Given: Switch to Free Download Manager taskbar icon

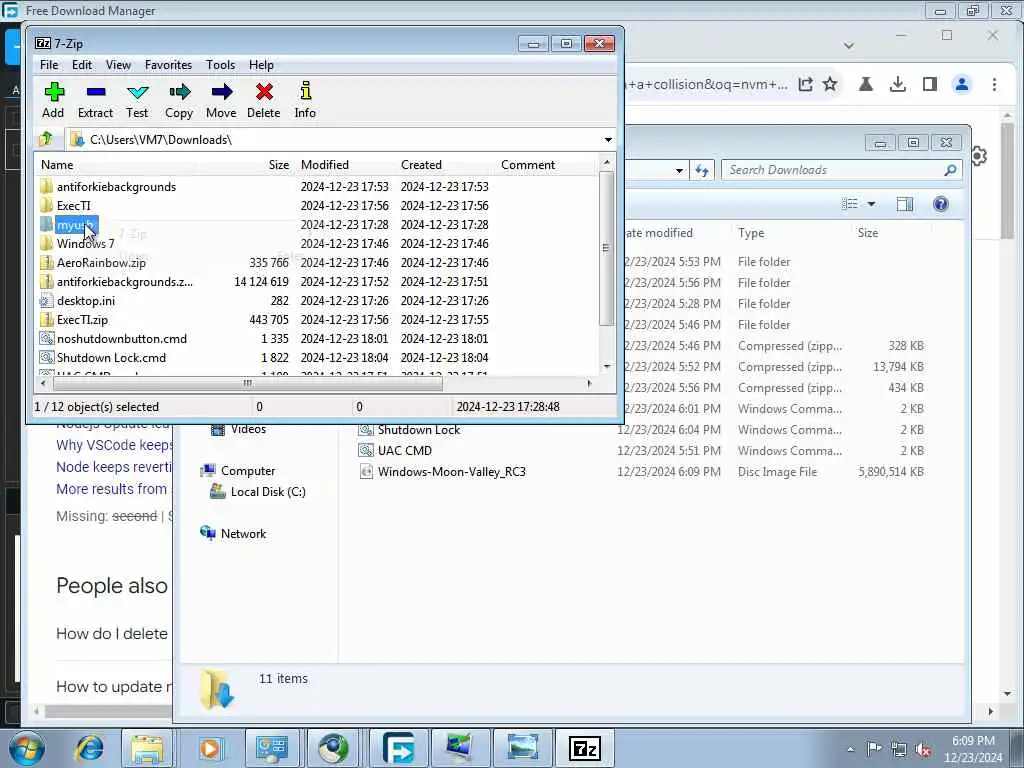Looking at the screenshot, I should (x=398, y=748).
